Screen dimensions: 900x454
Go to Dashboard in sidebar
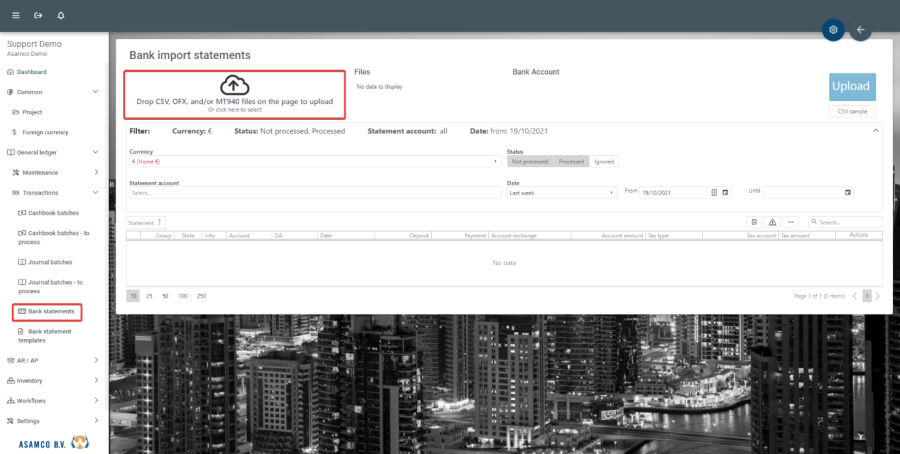(31, 72)
